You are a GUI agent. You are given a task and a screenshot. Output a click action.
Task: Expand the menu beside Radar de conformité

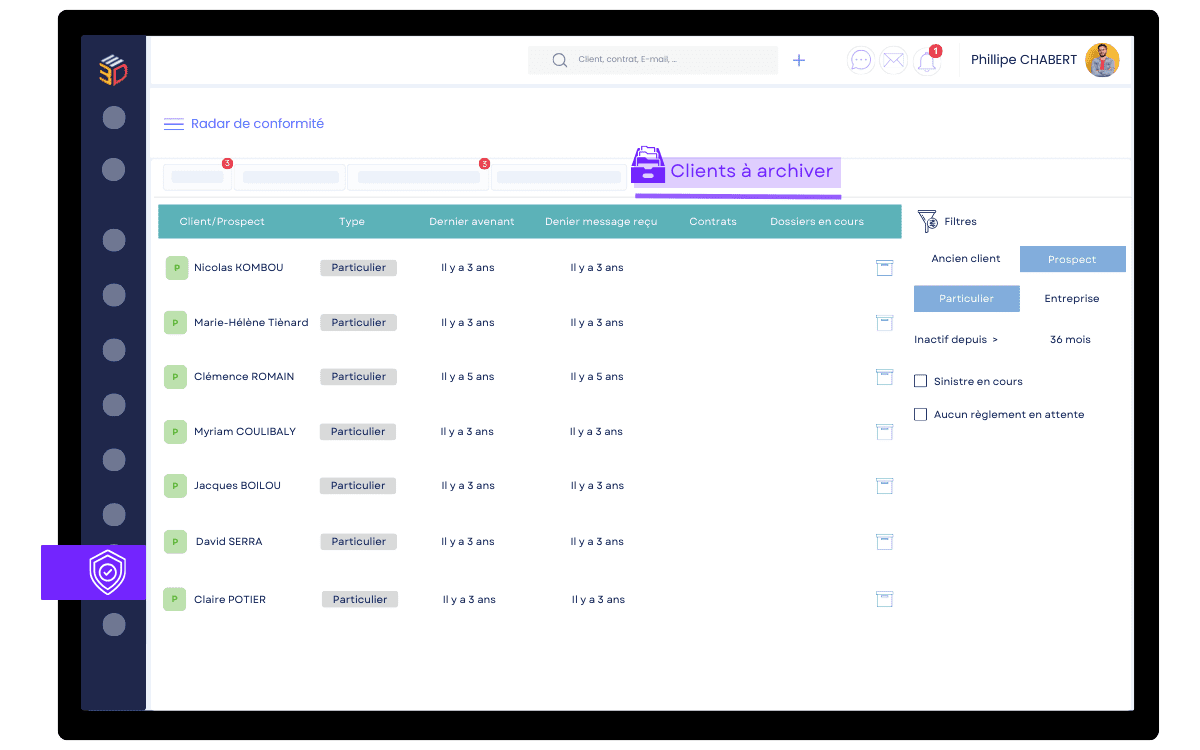(174, 123)
